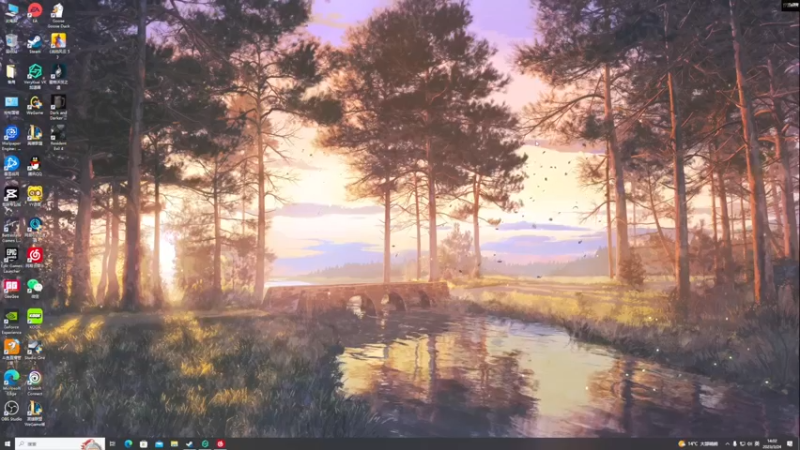Open Dark and Darker game shortcut
This screenshot has width=800, height=450.
coord(58,107)
